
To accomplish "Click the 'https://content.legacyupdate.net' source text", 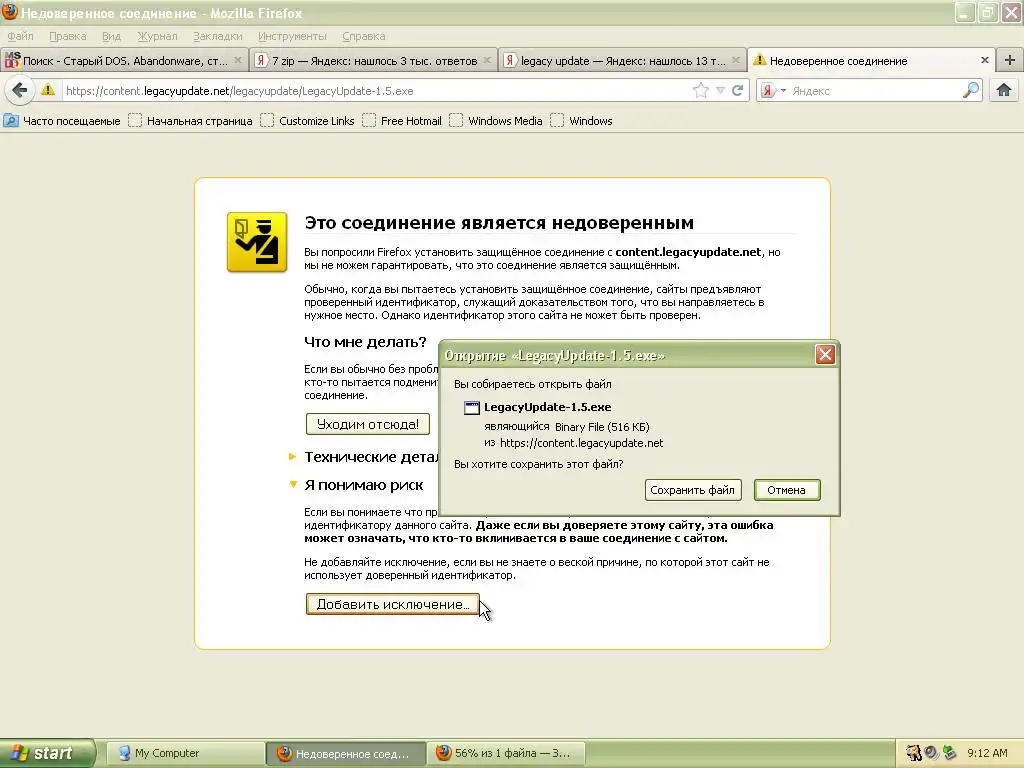I will point(581,443).
